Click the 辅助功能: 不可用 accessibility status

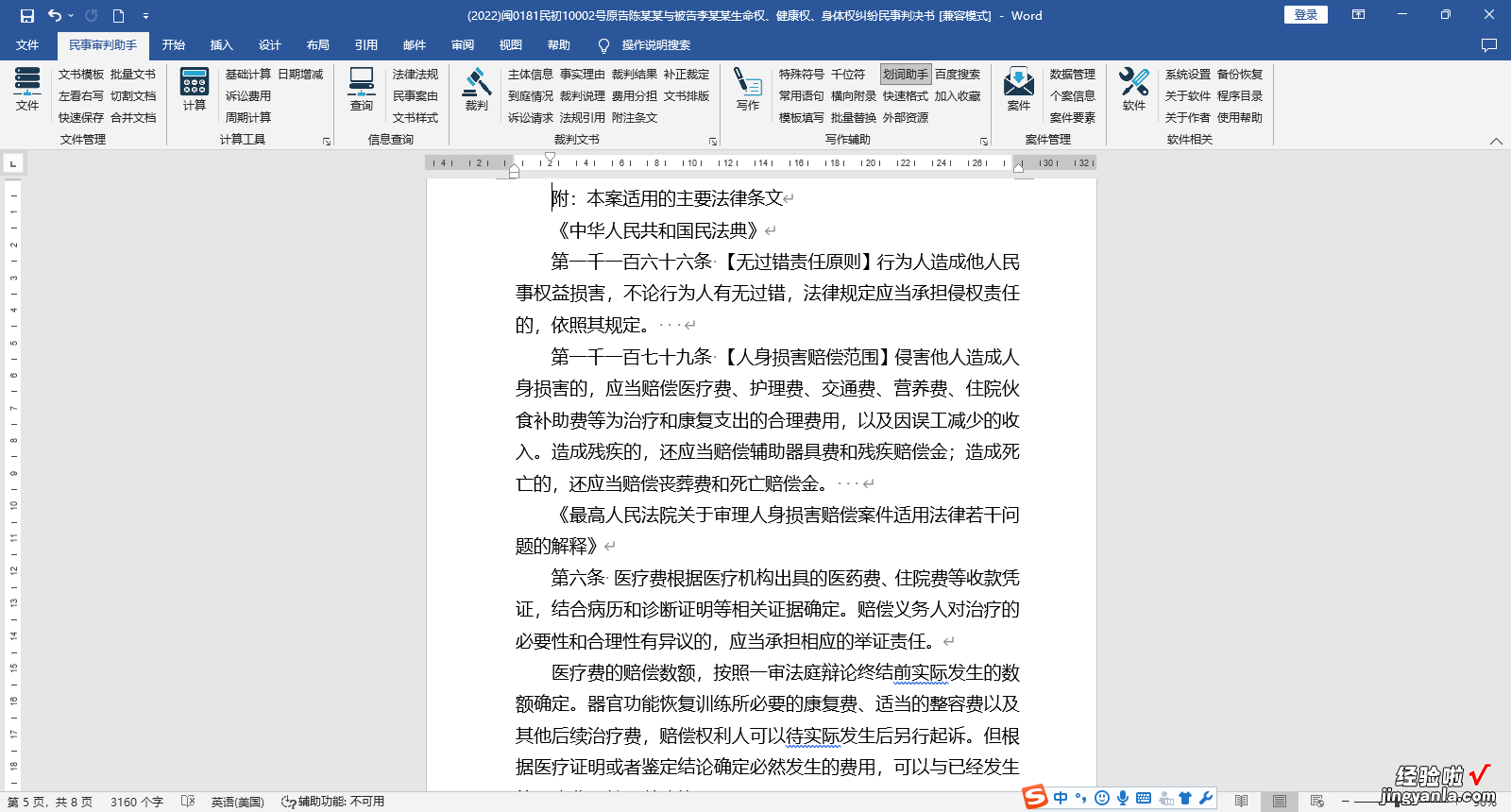click(x=333, y=802)
